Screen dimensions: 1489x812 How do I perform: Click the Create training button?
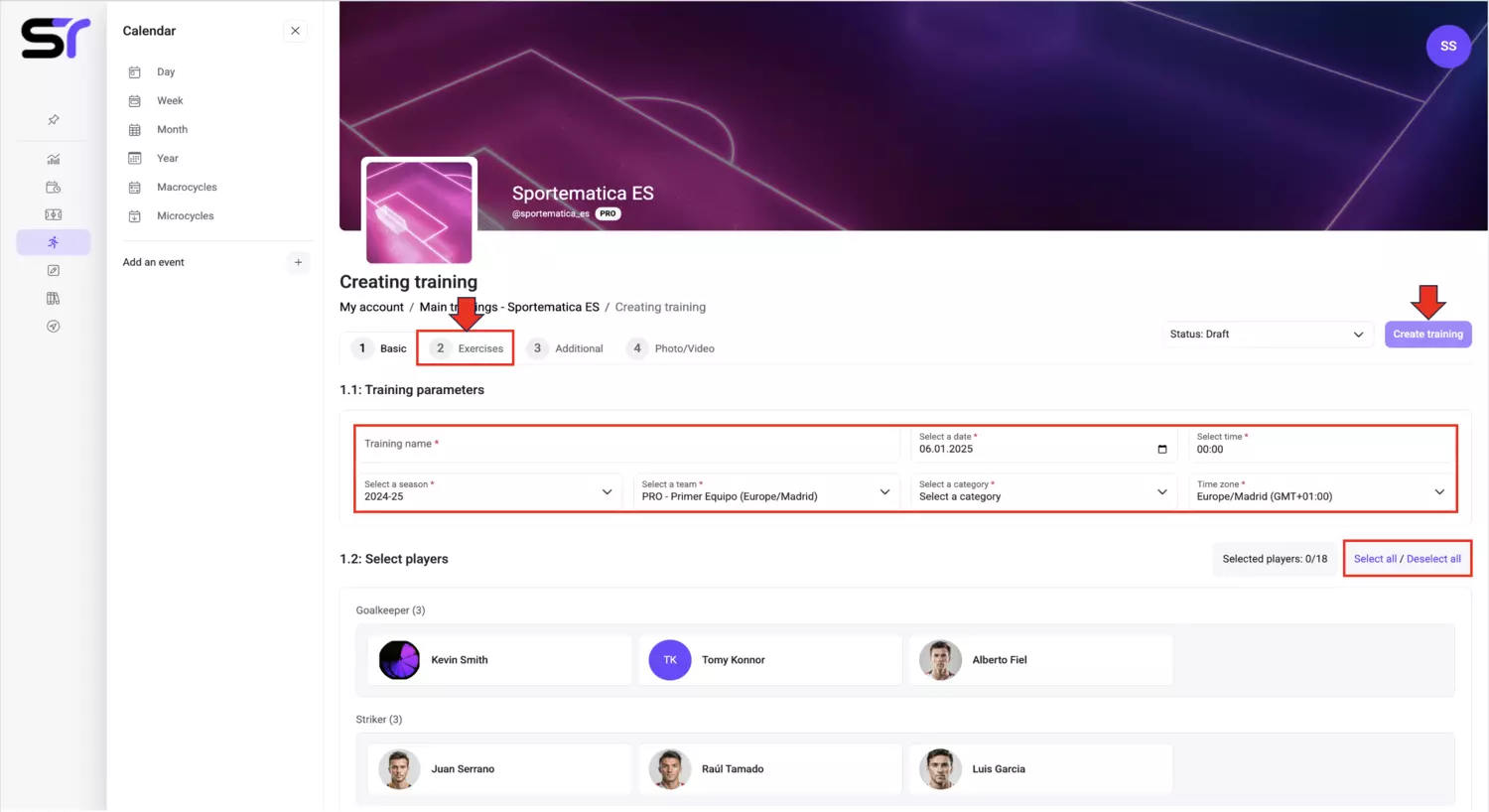[1427, 335]
